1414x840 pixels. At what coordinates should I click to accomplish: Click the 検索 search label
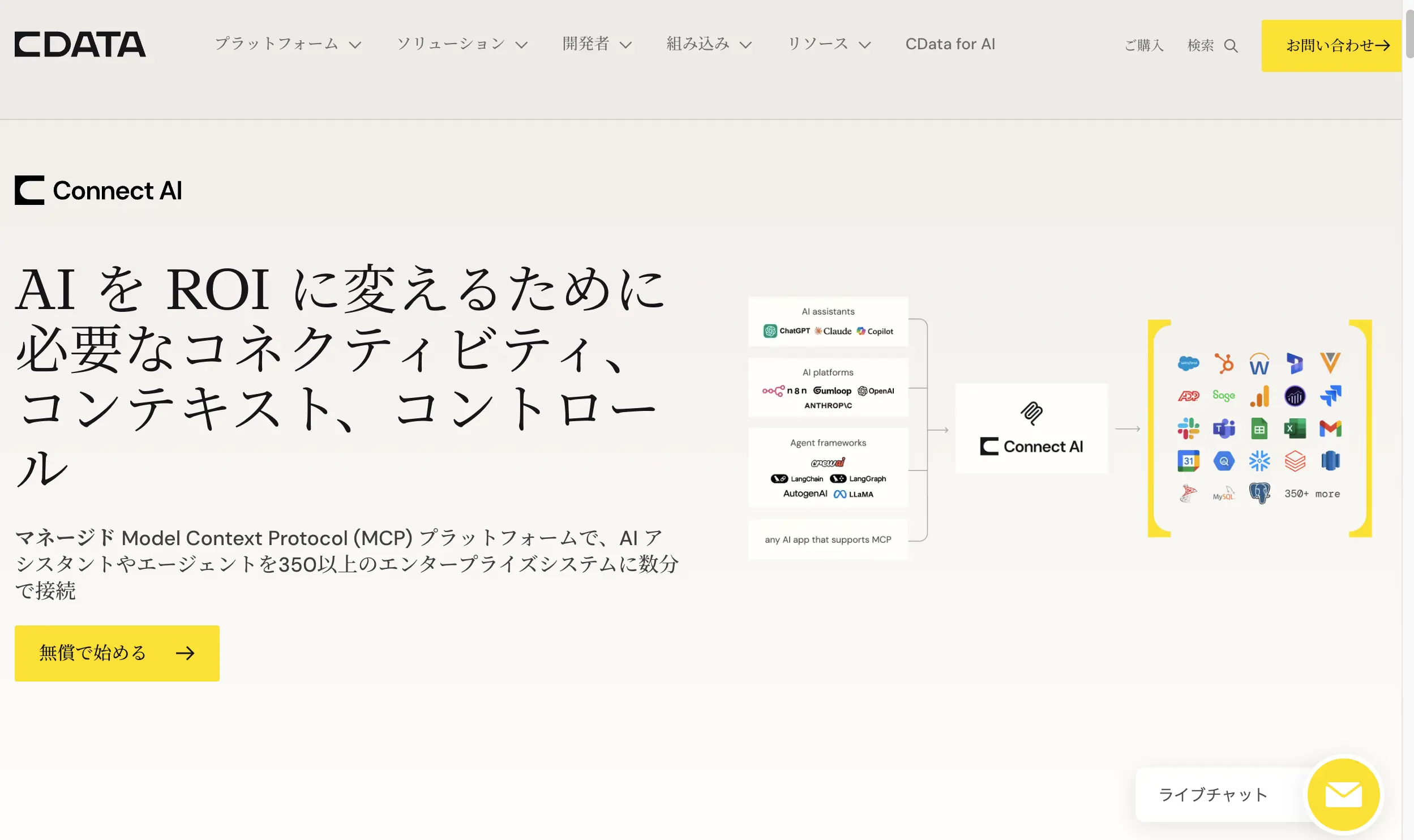(1200, 45)
